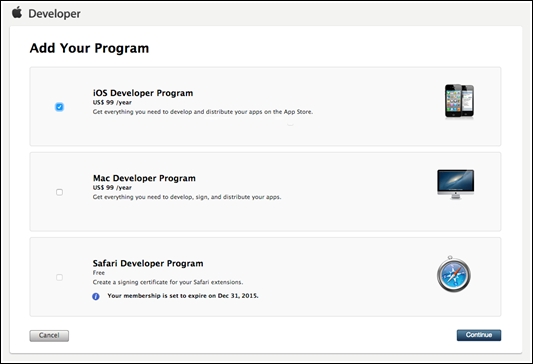Check the Safari Developer Program checkbox
The image size is (533, 364).
[x=59, y=277]
